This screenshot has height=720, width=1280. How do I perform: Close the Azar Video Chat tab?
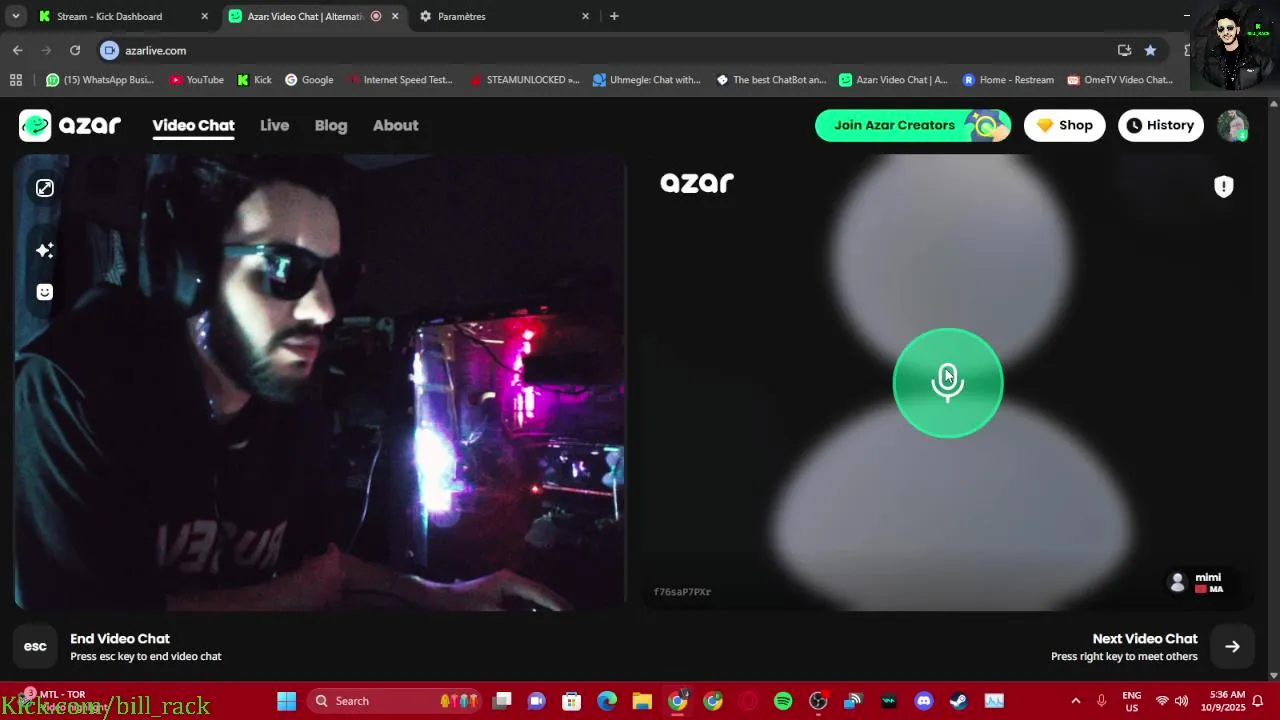[395, 16]
